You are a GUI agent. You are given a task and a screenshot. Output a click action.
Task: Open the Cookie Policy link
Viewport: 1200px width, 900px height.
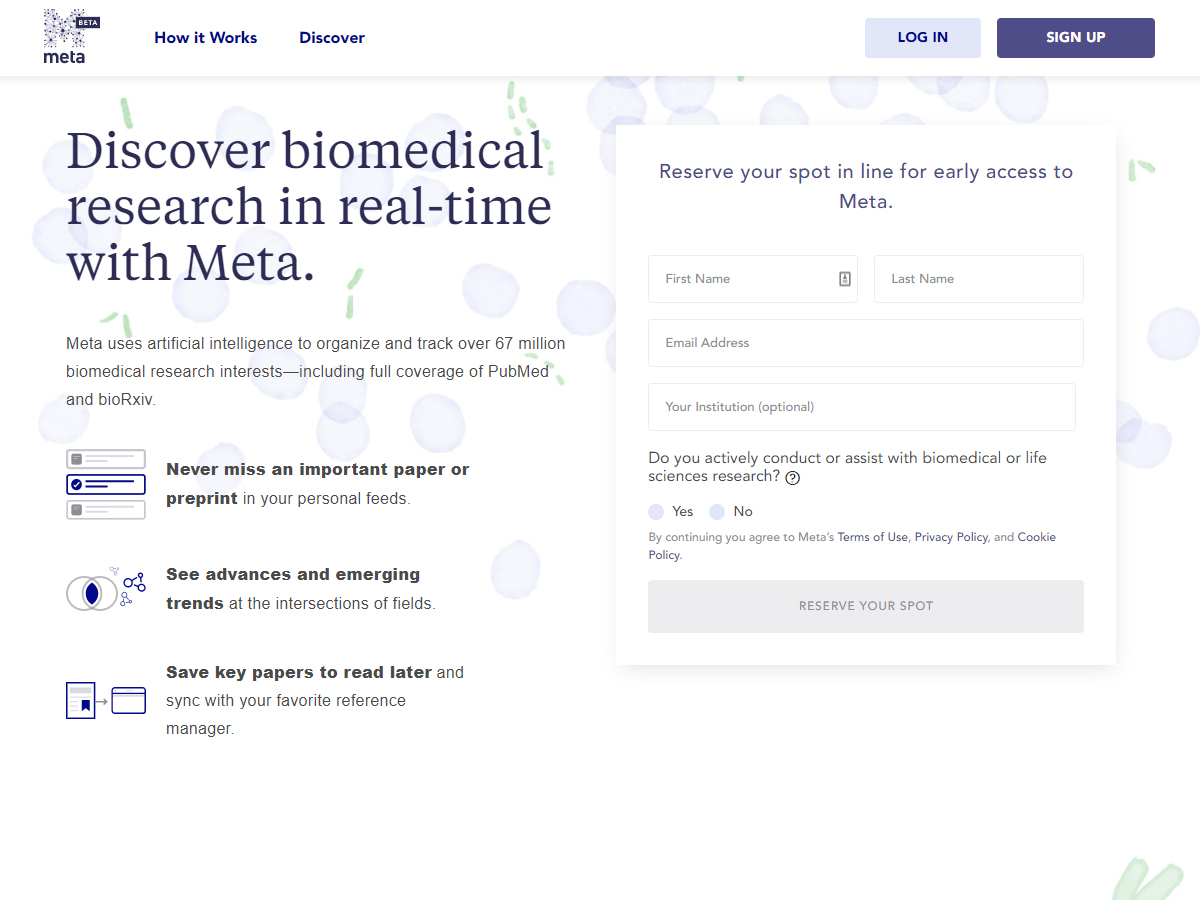click(x=1036, y=537)
